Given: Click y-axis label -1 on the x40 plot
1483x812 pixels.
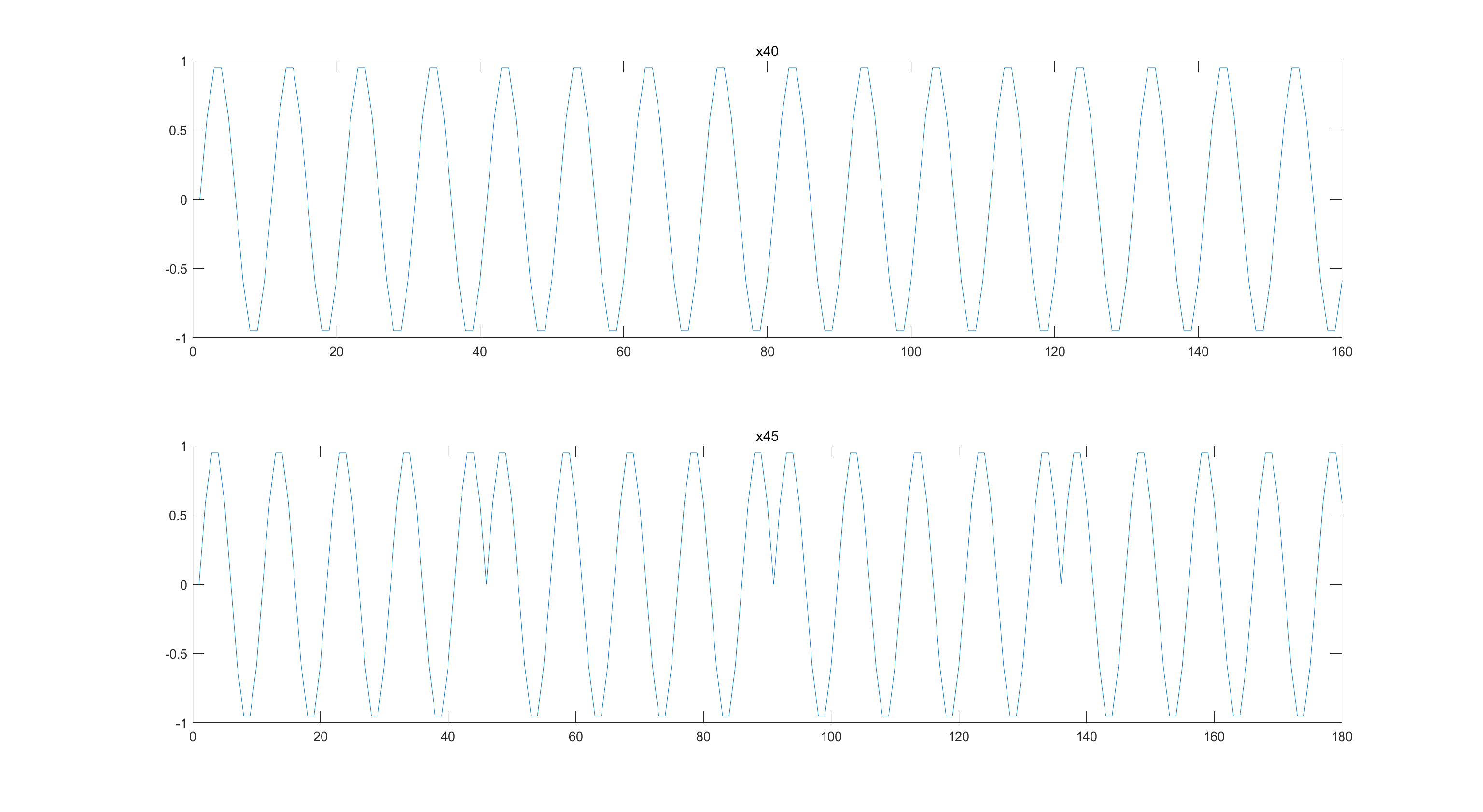Looking at the screenshot, I should [x=182, y=338].
